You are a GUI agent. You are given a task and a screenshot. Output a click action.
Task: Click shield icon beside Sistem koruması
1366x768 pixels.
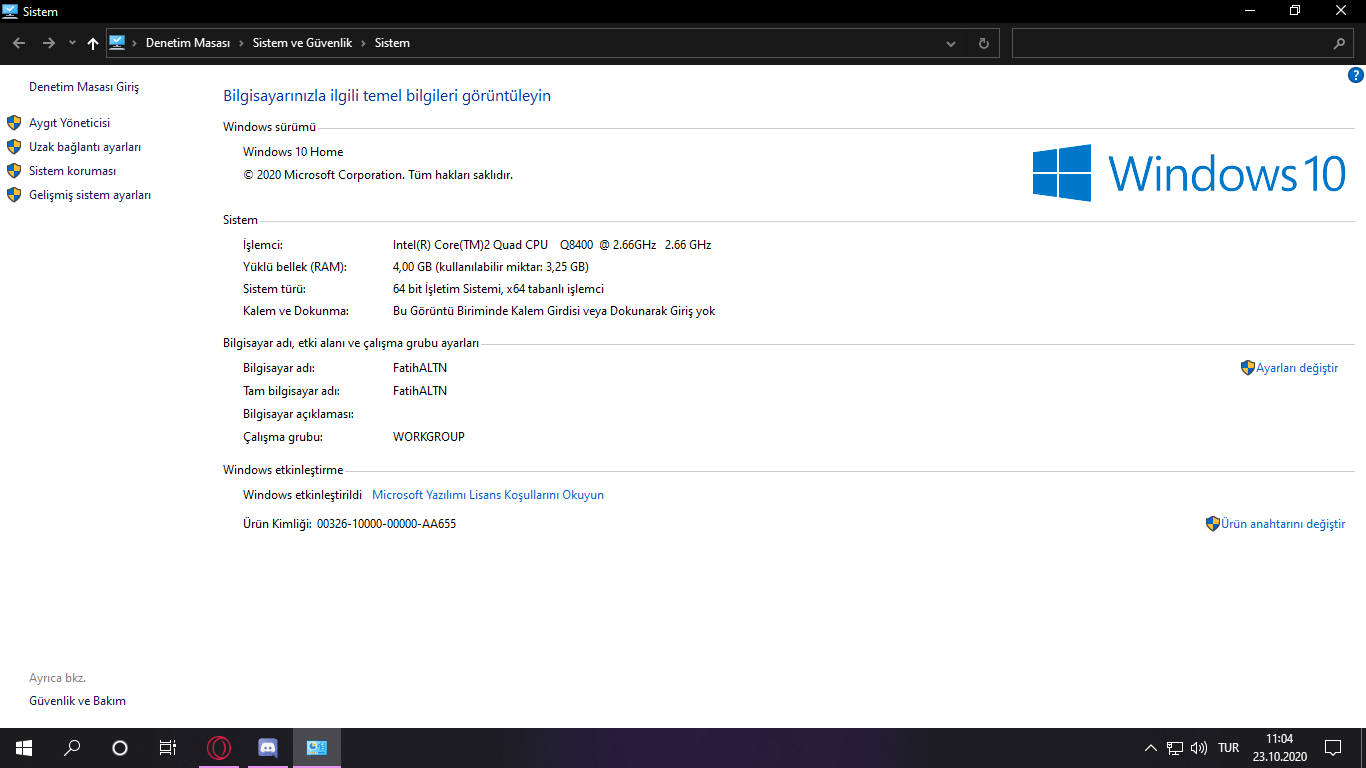[x=14, y=171]
